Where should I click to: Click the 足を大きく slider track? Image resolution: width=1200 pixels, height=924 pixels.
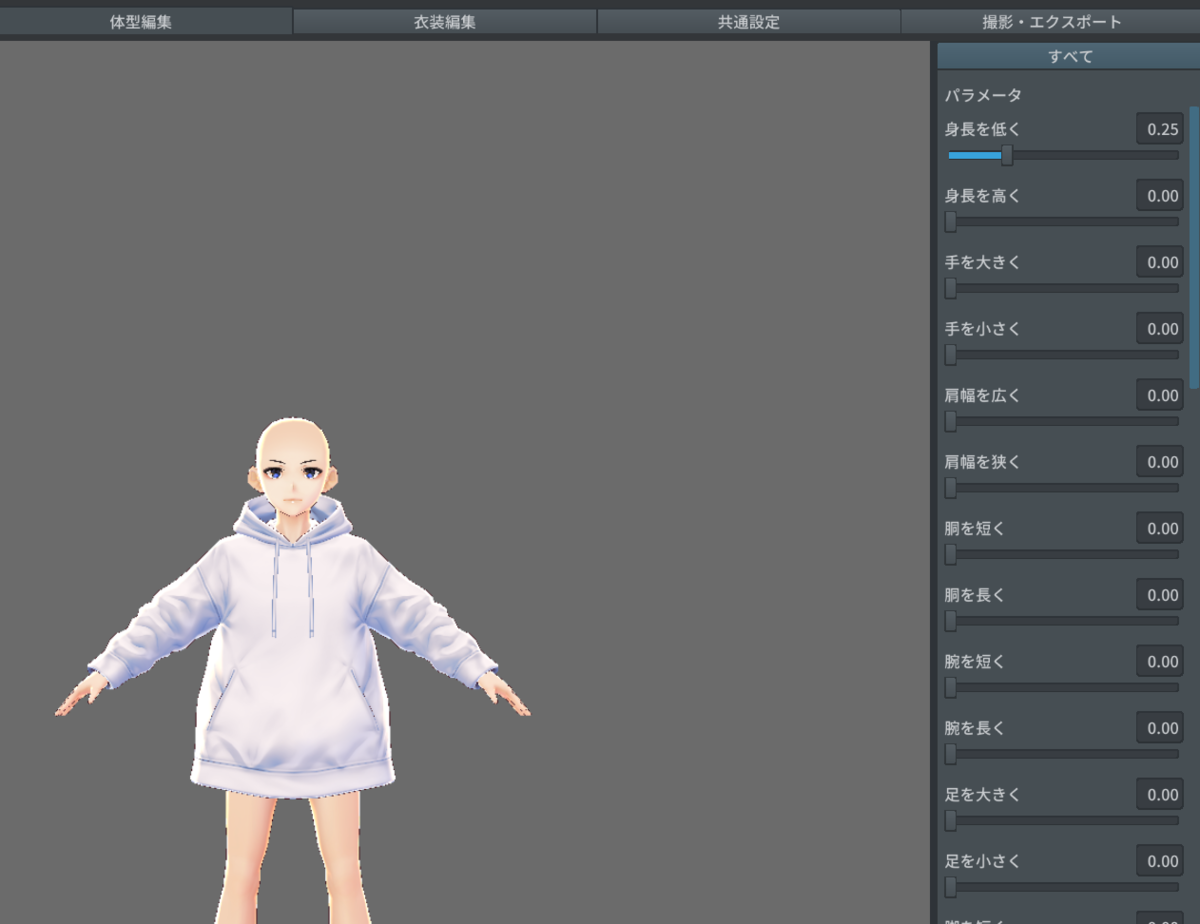click(x=1063, y=821)
